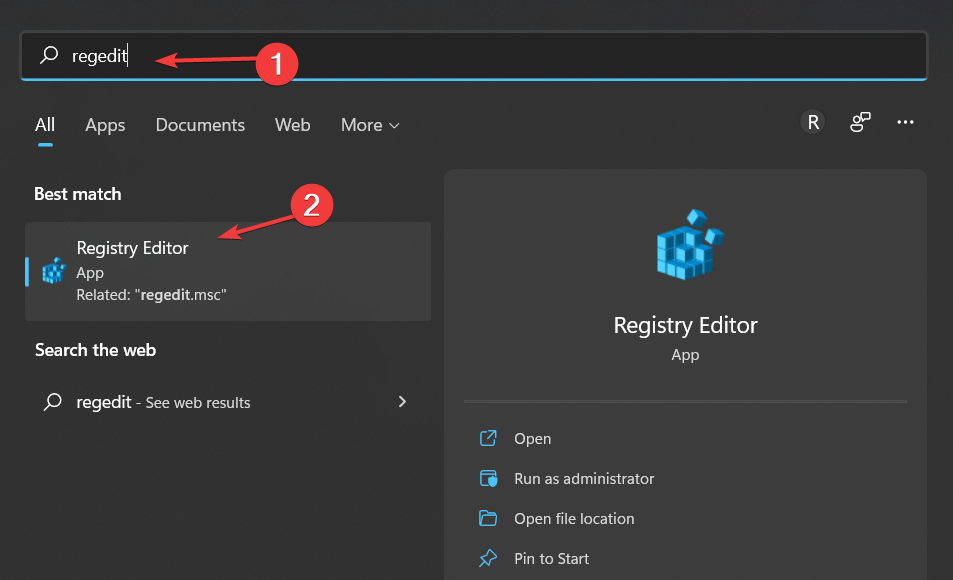
Task: Click the shield icon beside Run as administrator
Action: (x=489, y=478)
